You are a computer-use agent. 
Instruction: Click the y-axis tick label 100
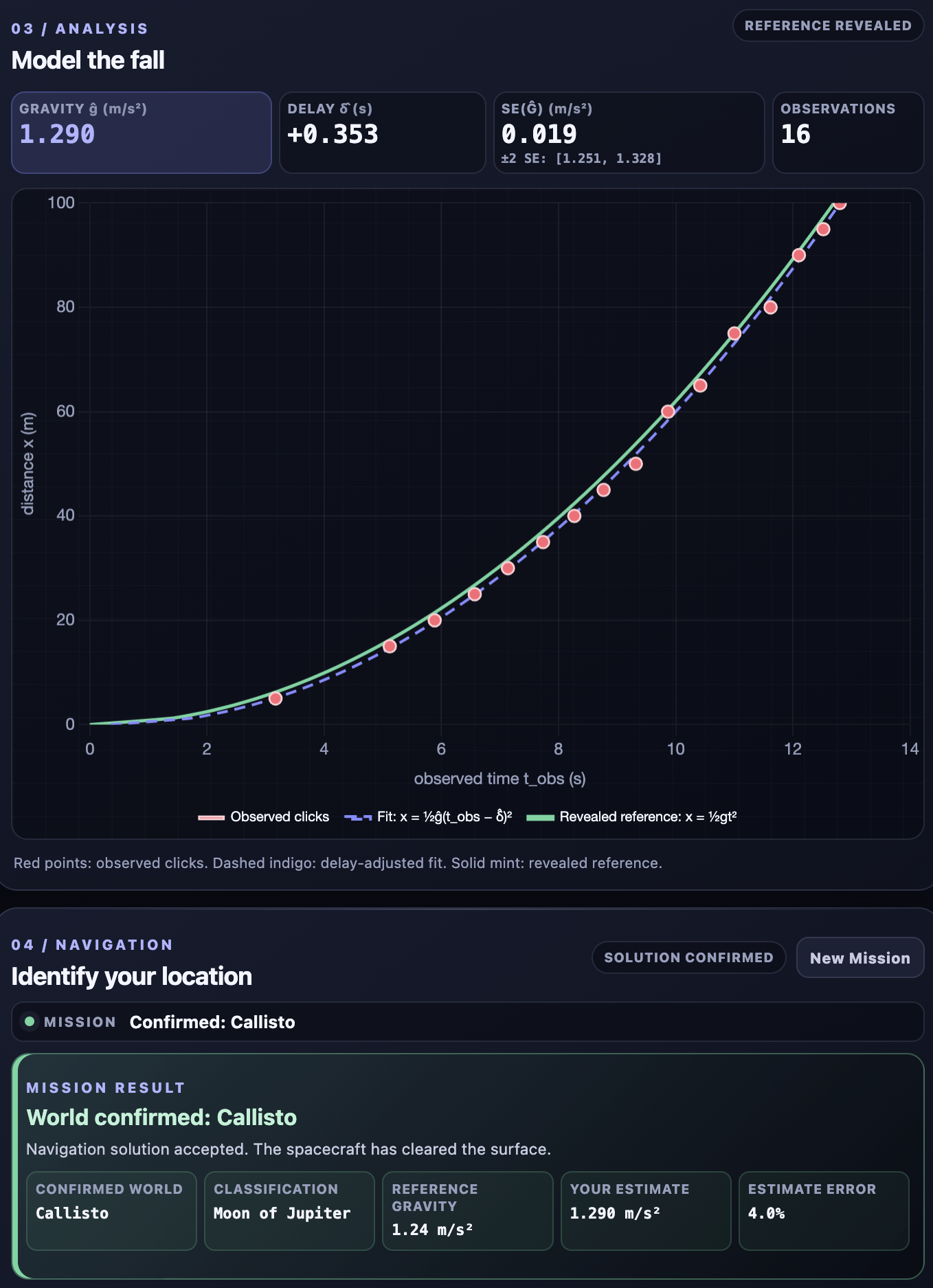coord(61,203)
